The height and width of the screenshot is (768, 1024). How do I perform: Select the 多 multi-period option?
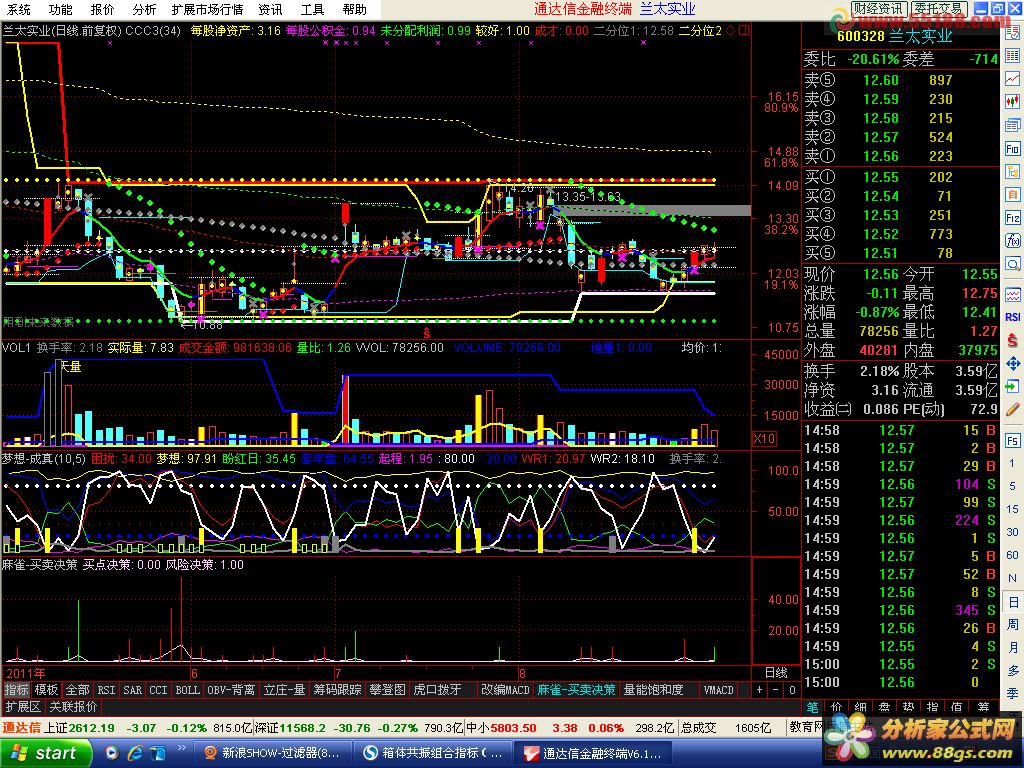pos(1012,671)
